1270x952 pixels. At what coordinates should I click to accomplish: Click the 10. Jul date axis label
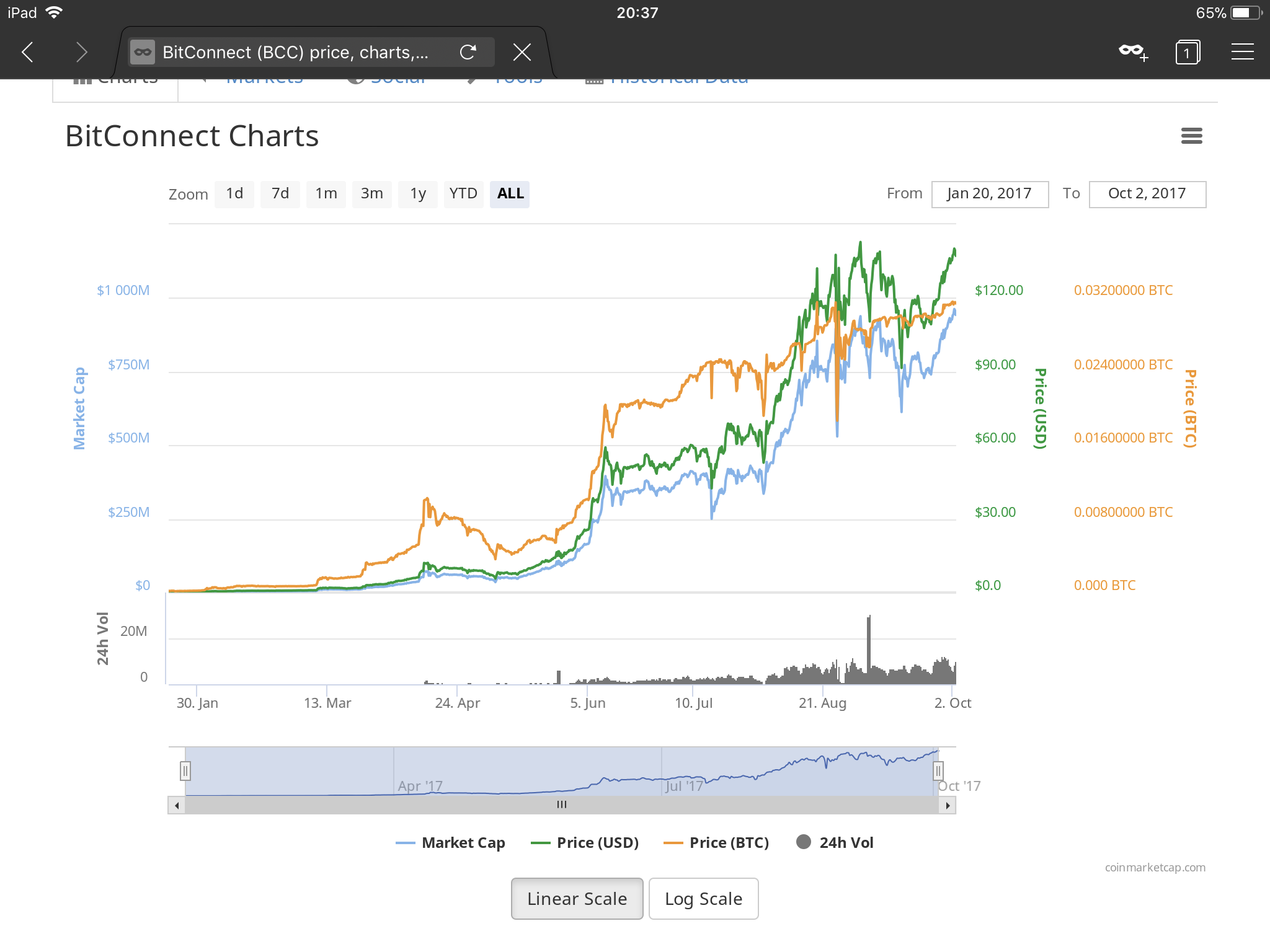pos(694,703)
